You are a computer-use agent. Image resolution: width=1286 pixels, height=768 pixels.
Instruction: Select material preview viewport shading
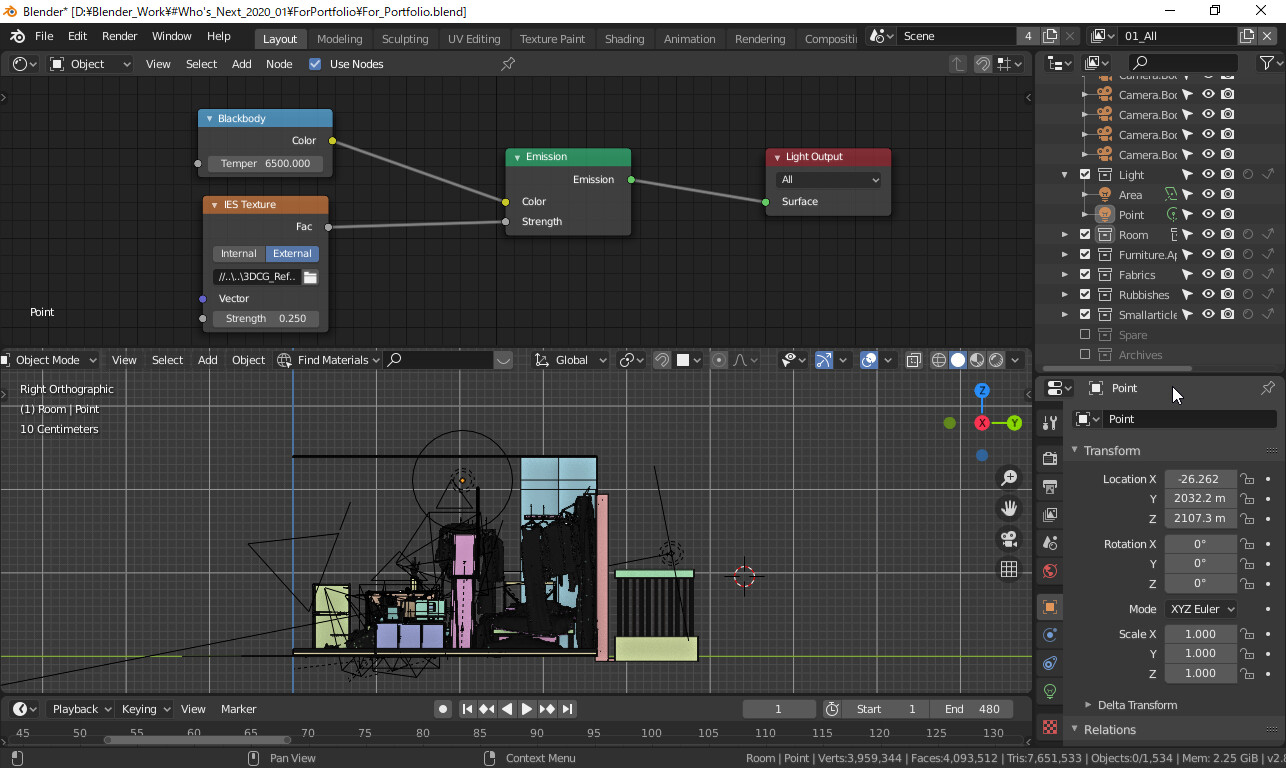[x=976, y=360]
